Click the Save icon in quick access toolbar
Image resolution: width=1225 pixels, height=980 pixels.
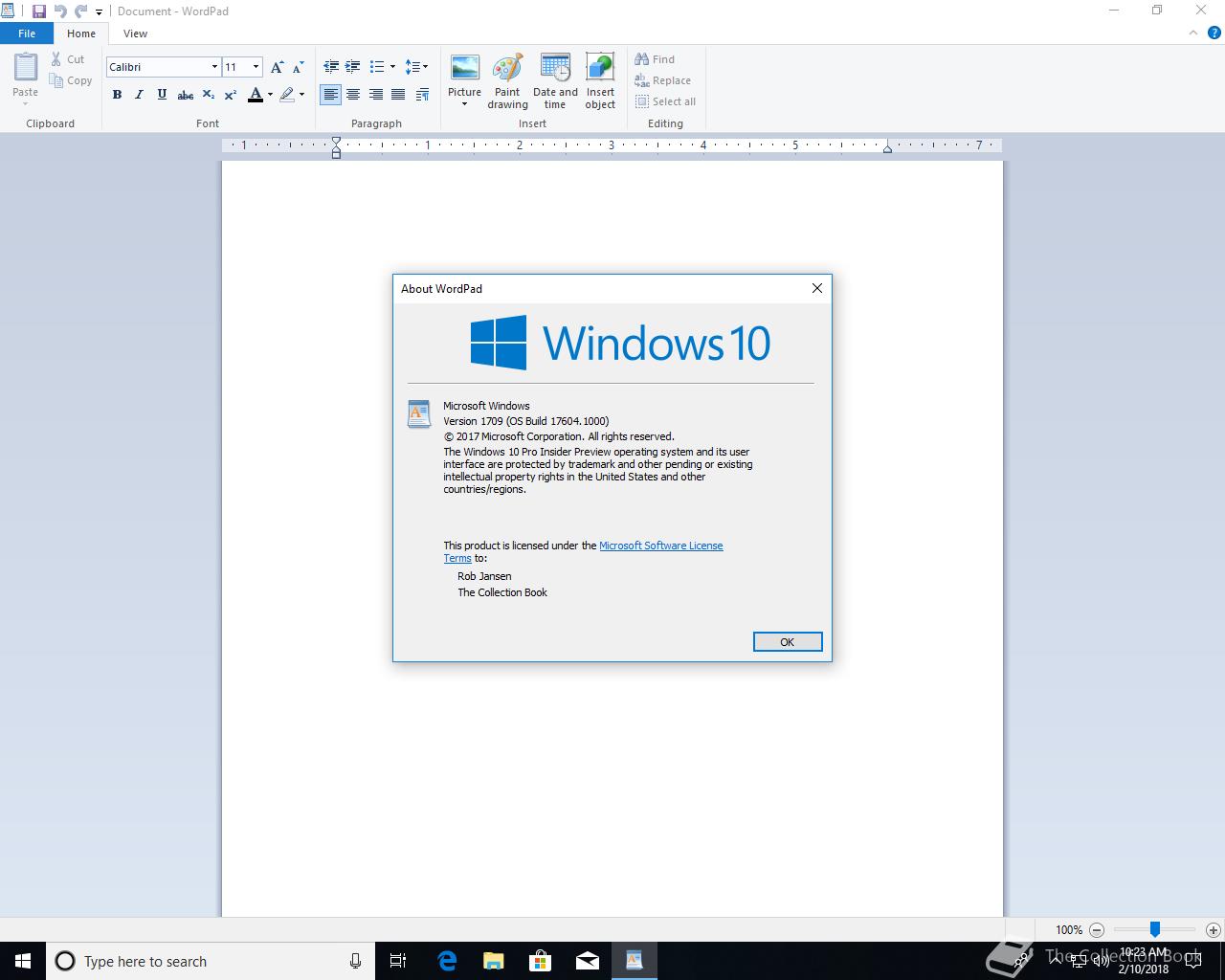coord(38,11)
